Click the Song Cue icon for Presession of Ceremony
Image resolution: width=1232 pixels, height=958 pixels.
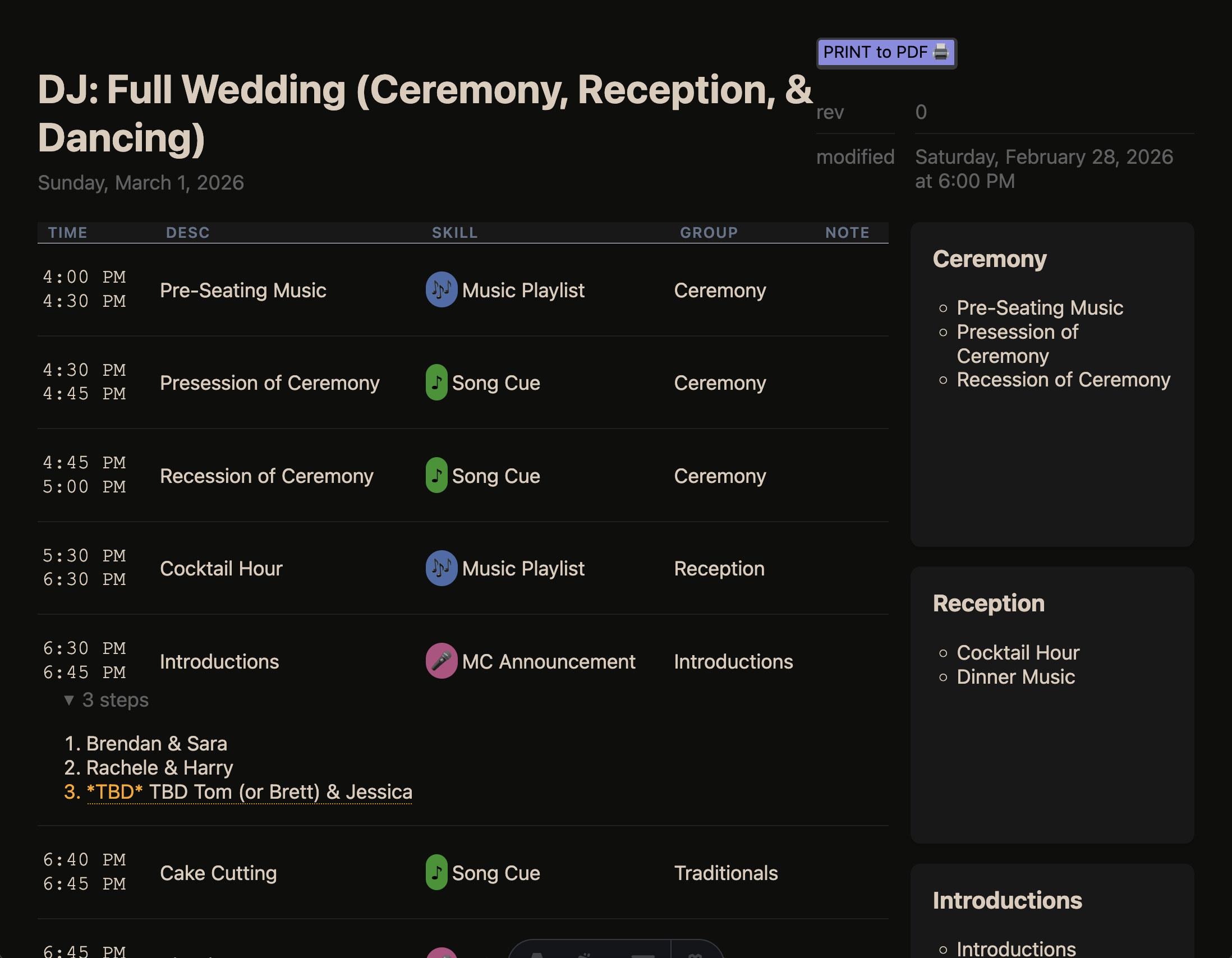tap(436, 383)
